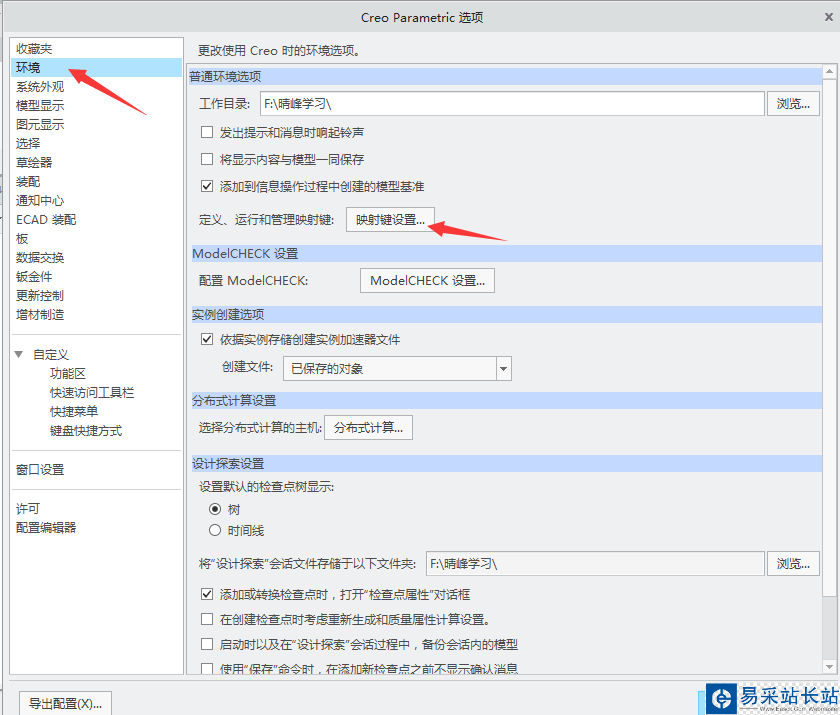Enable 重新生成和质量属性计算设置 checkbox
The width and height of the screenshot is (840, 715).
click(x=207, y=619)
